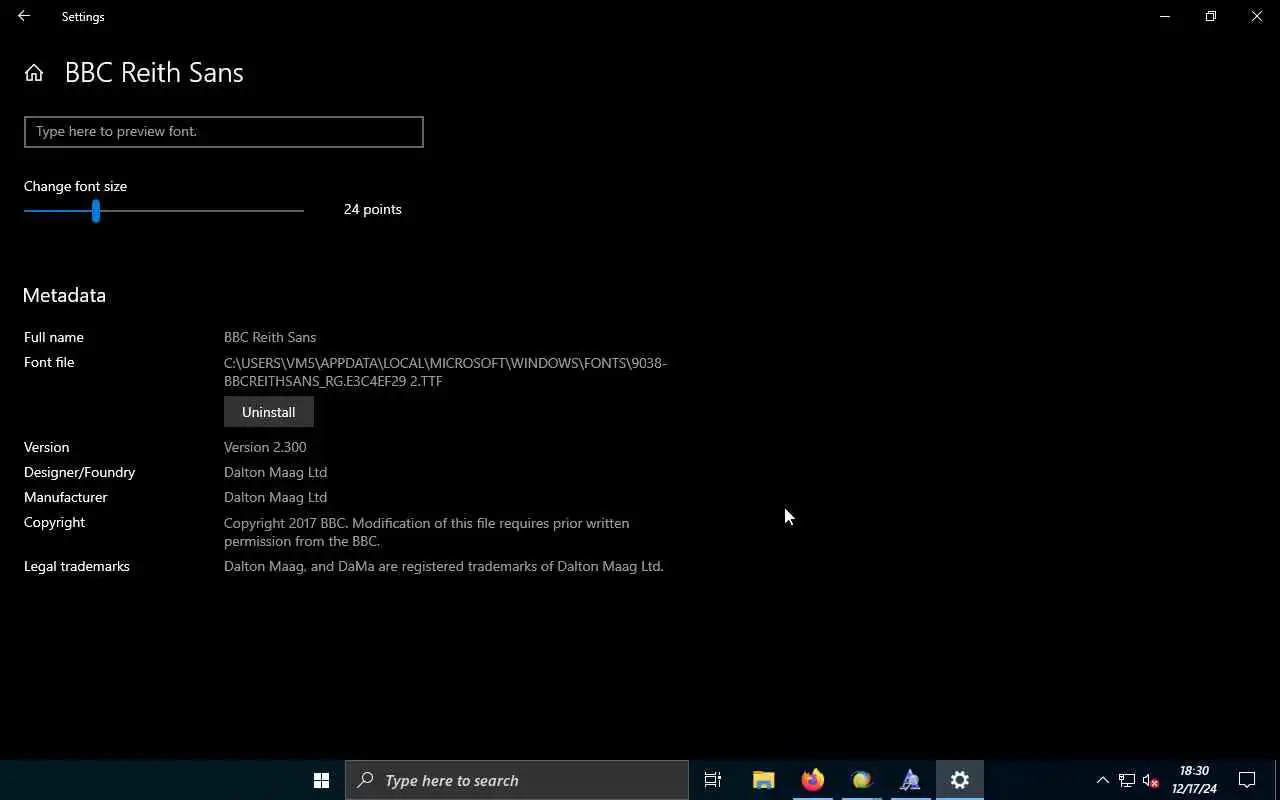Click the 'Change font size' label
This screenshot has height=800, width=1280.
pyautogui.click(x=76, y=186)
